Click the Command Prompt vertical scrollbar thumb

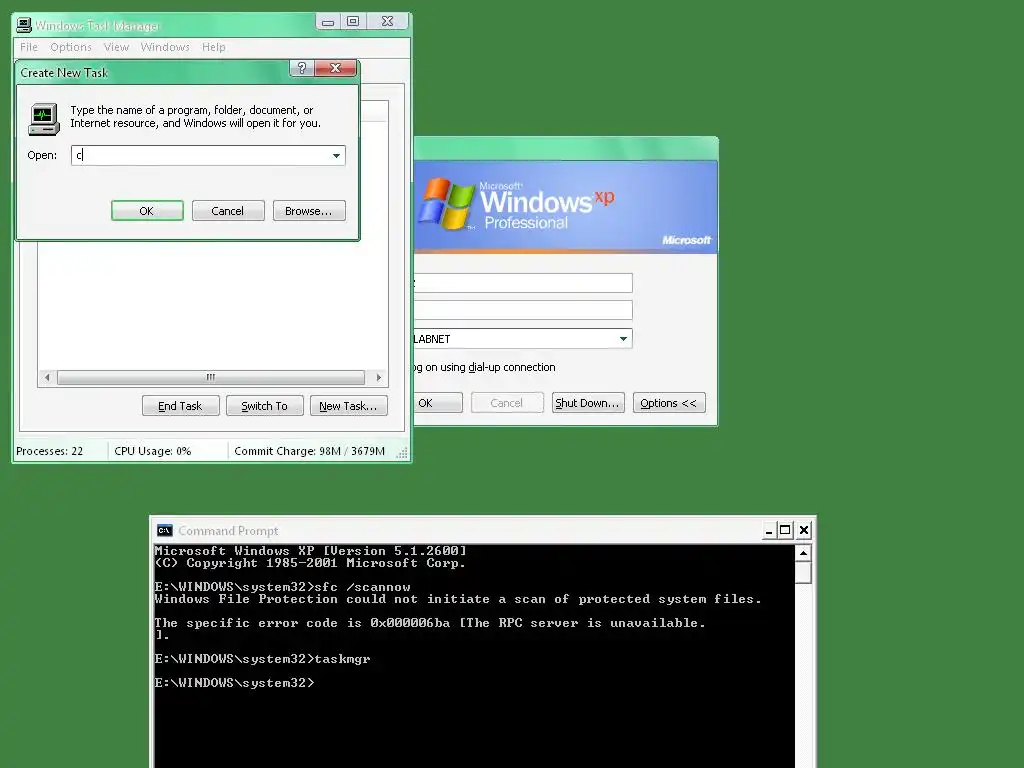pyautogui.click(x=803, y=573)
